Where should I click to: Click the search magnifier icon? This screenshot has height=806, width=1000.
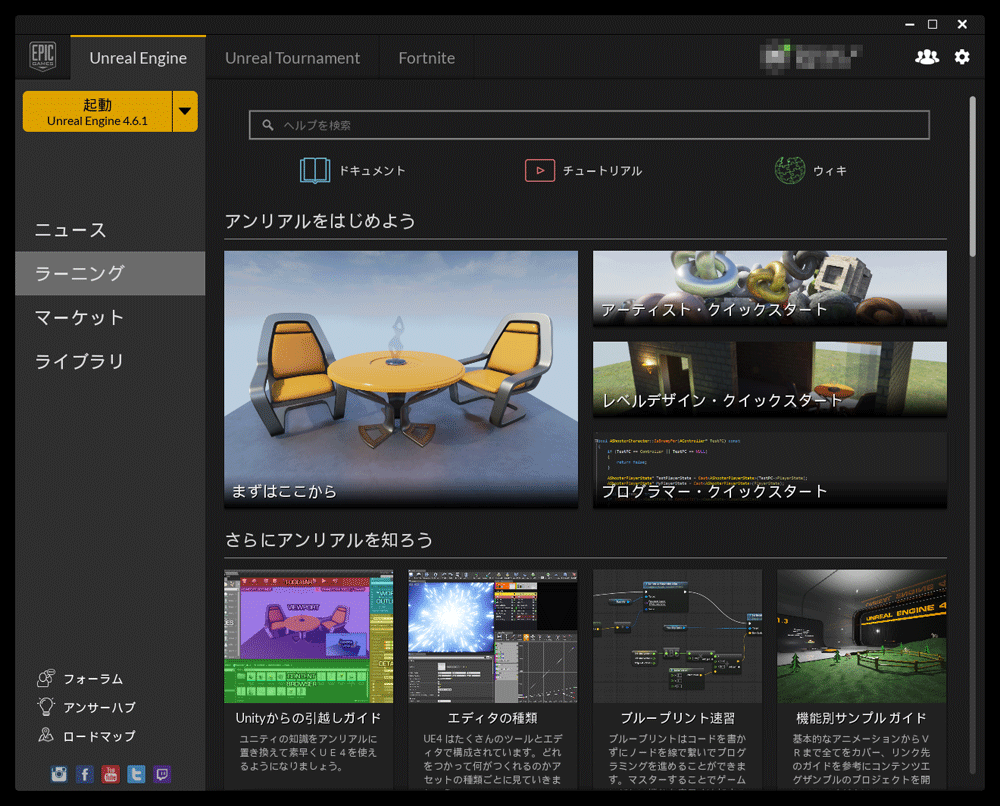coord(268,125)
